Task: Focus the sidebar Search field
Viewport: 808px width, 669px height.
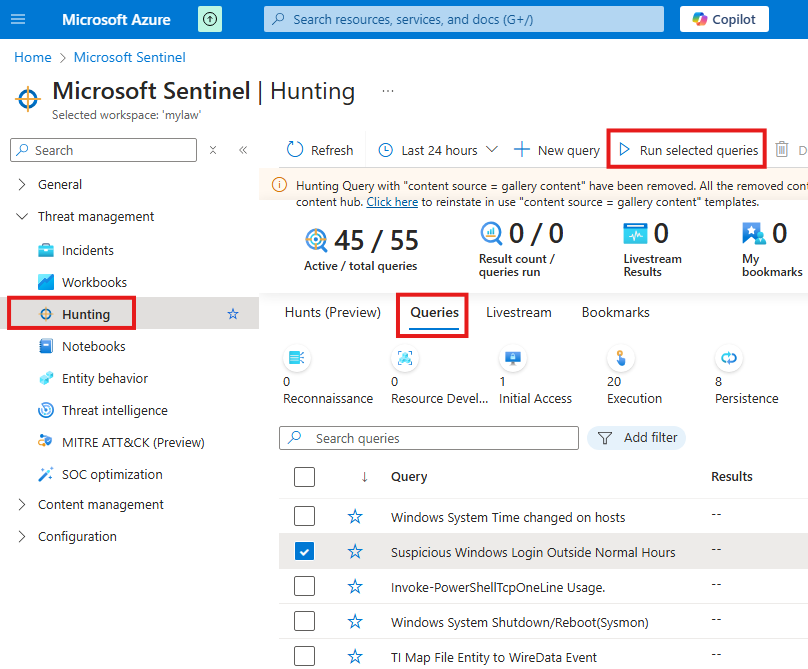Action: click(x=104, y=150)
